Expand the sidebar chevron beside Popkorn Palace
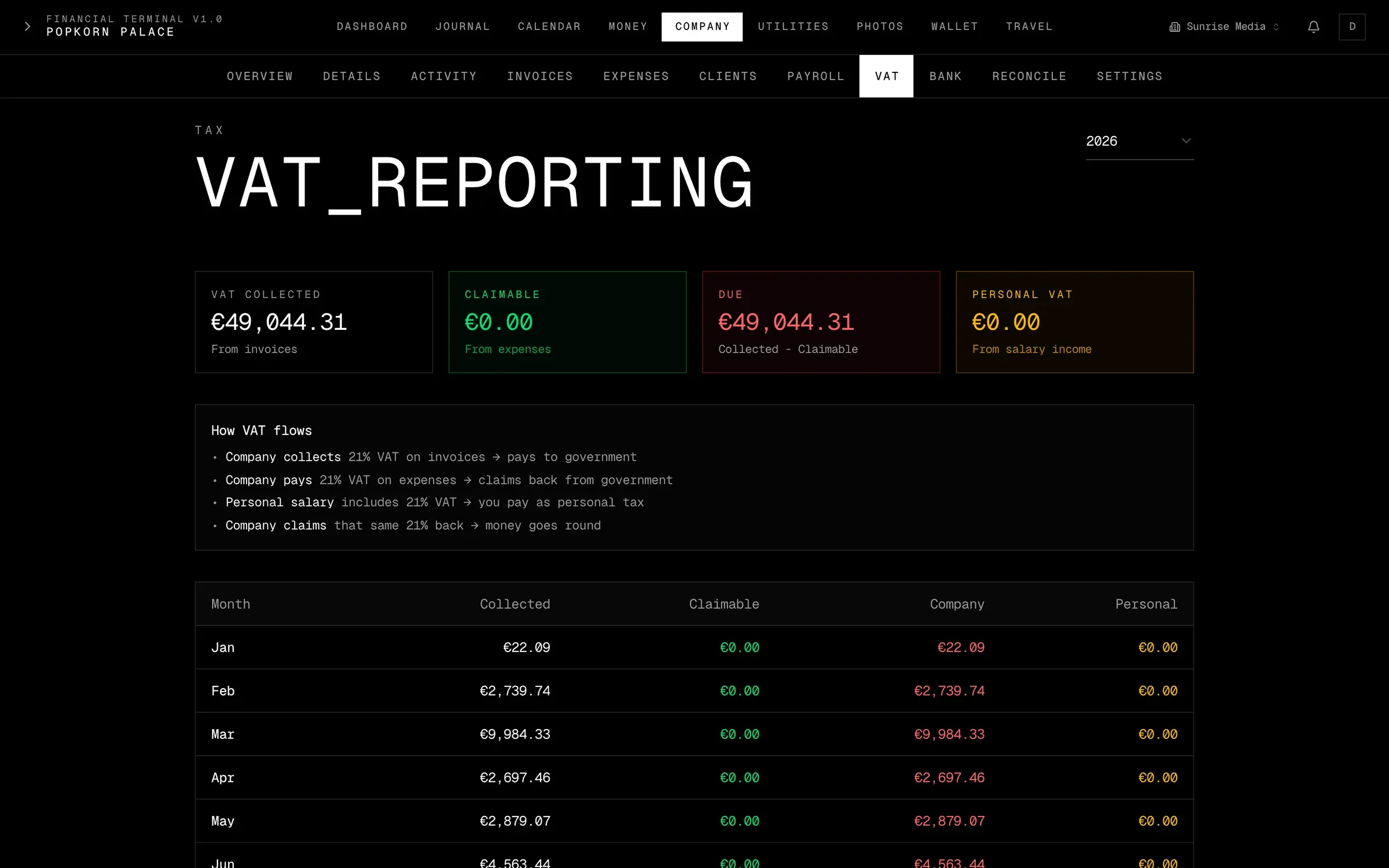Screen dimensions: 1389x868 [27, 27]
